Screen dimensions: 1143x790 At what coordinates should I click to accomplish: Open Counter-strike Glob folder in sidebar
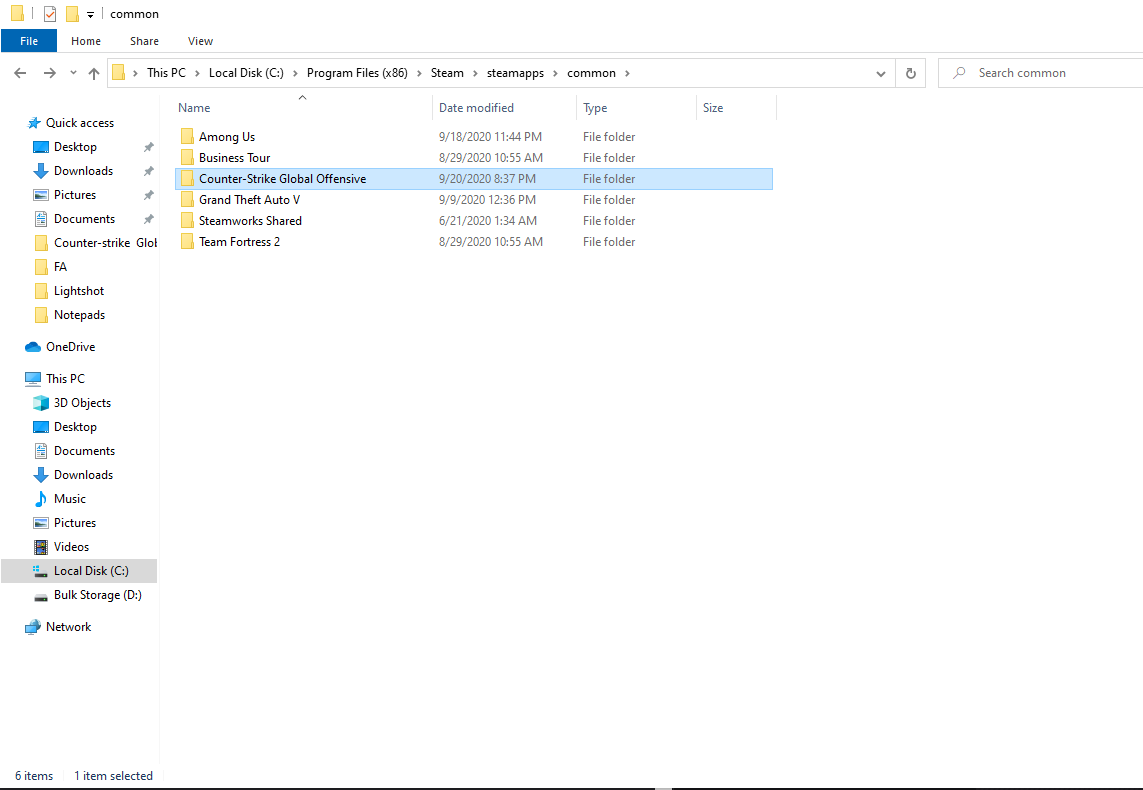(105, 243)
